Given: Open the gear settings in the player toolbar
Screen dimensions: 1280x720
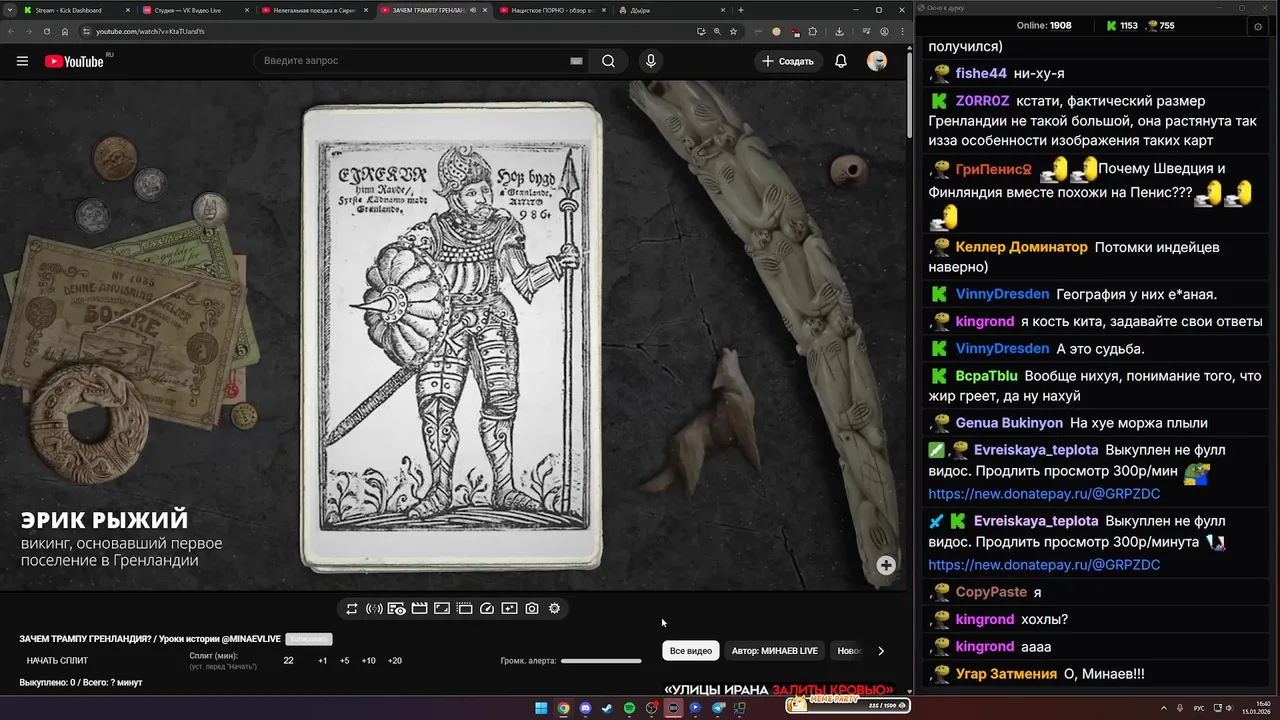Looking at the screenshot, I should click(x=555, y=608).
